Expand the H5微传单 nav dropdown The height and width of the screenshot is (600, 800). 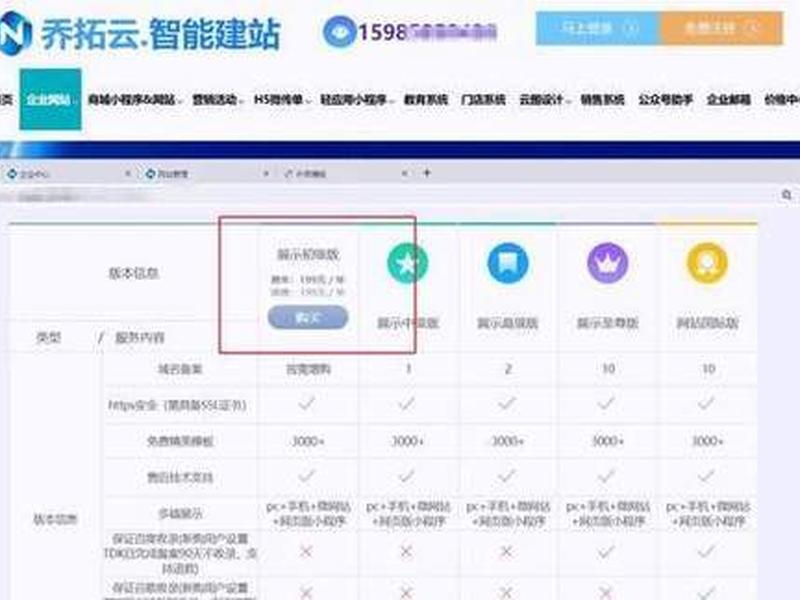[281, 99]
